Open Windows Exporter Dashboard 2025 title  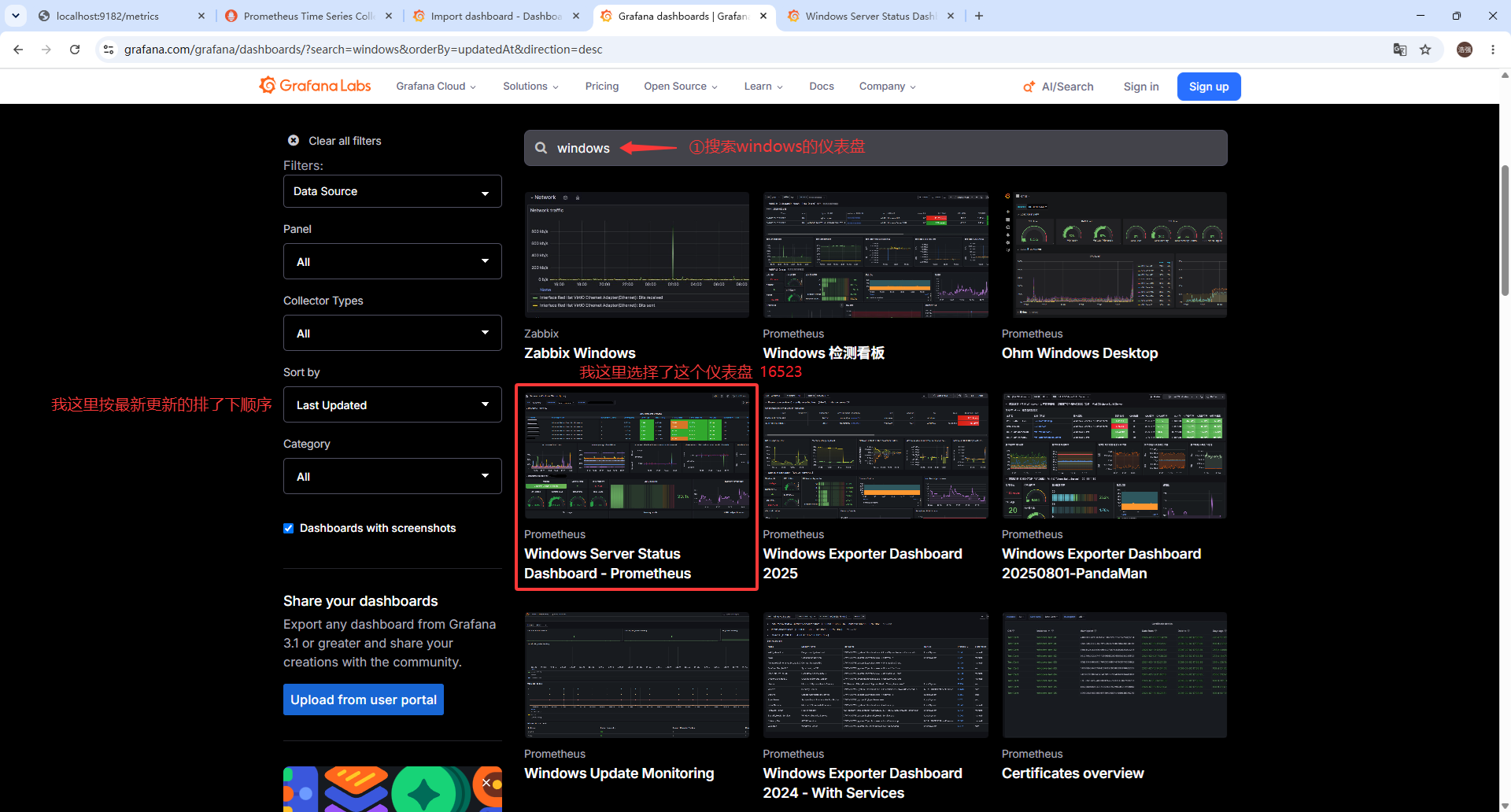coord(863,563)
